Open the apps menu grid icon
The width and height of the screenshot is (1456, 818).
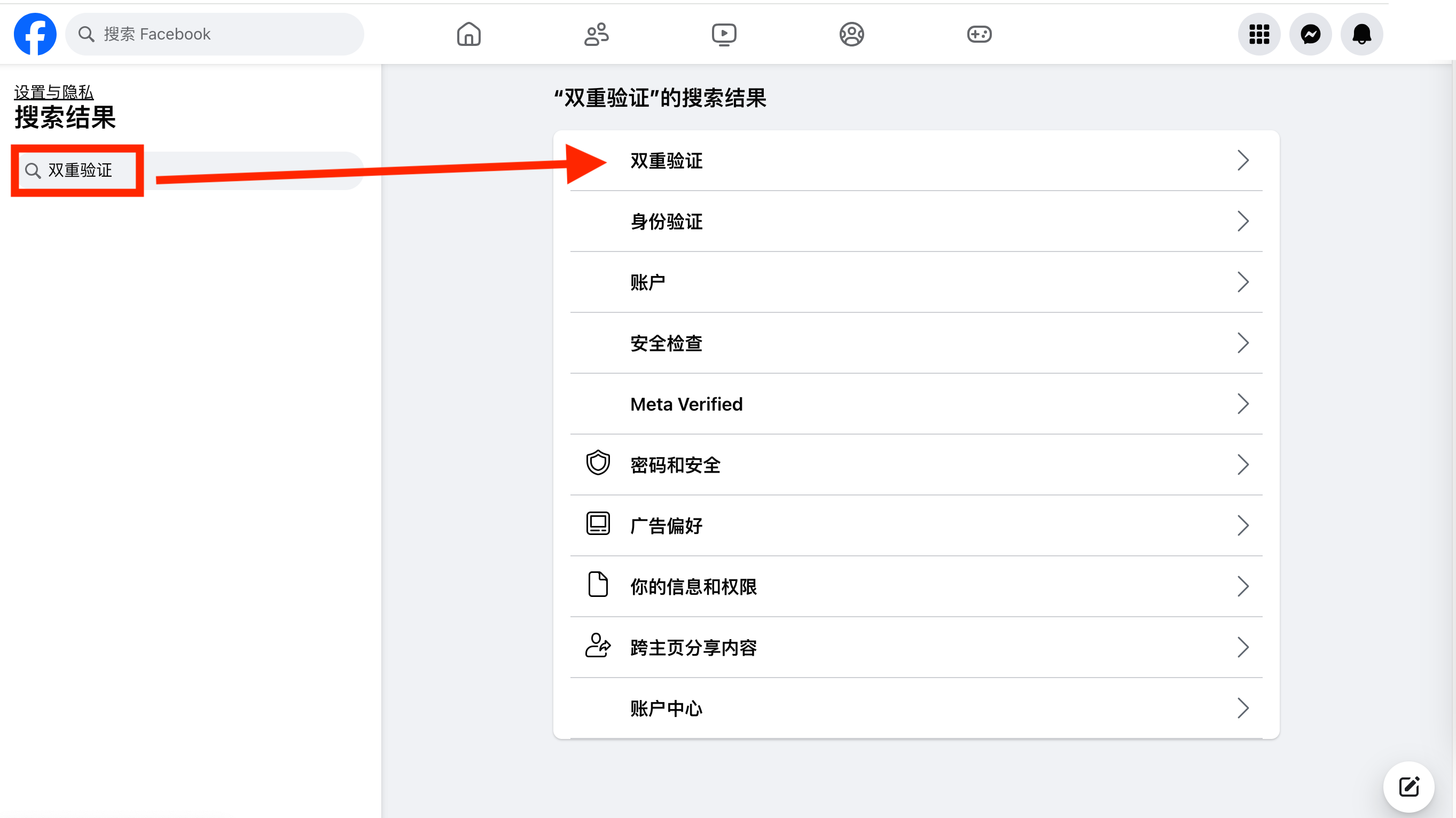point(1259,34)
